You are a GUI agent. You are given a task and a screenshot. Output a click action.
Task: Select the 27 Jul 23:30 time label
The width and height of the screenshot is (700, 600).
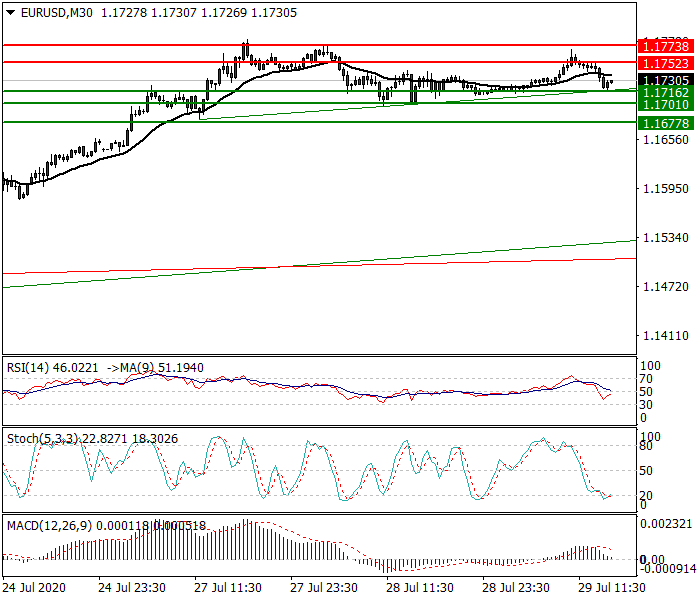point(324,588)
